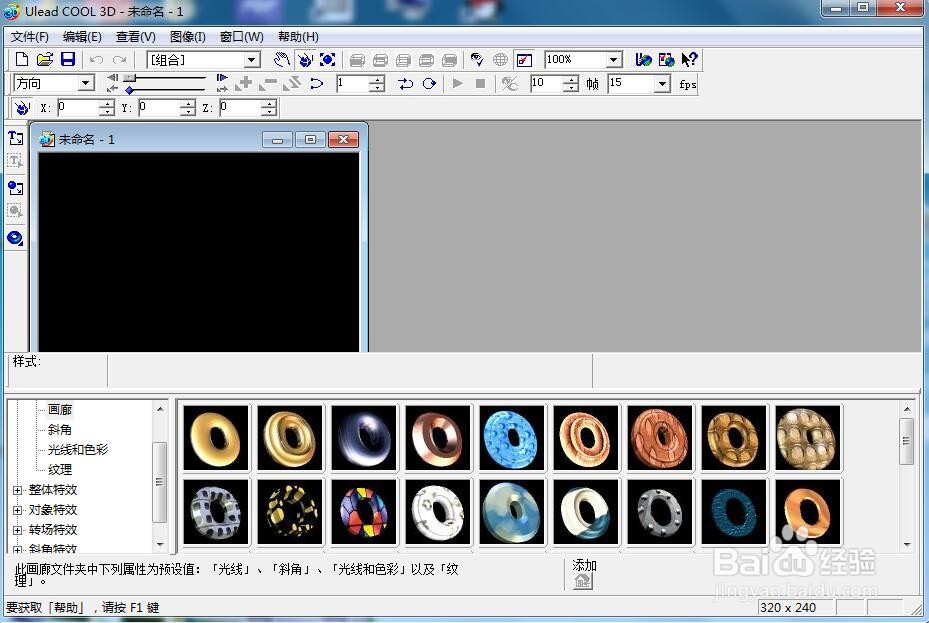Screen dimensions: 929x623
Task: Expand the 转场特效 tree node
Action: 17,530
